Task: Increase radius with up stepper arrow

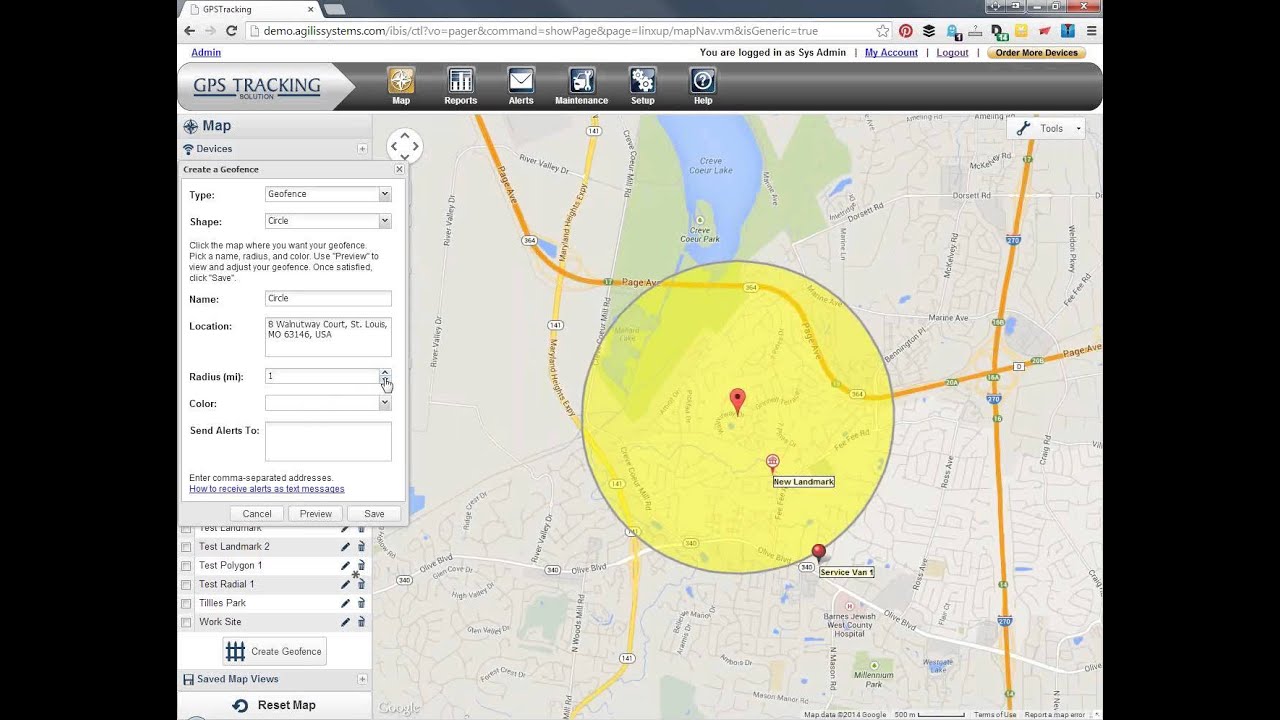Action: coord(385,372)
